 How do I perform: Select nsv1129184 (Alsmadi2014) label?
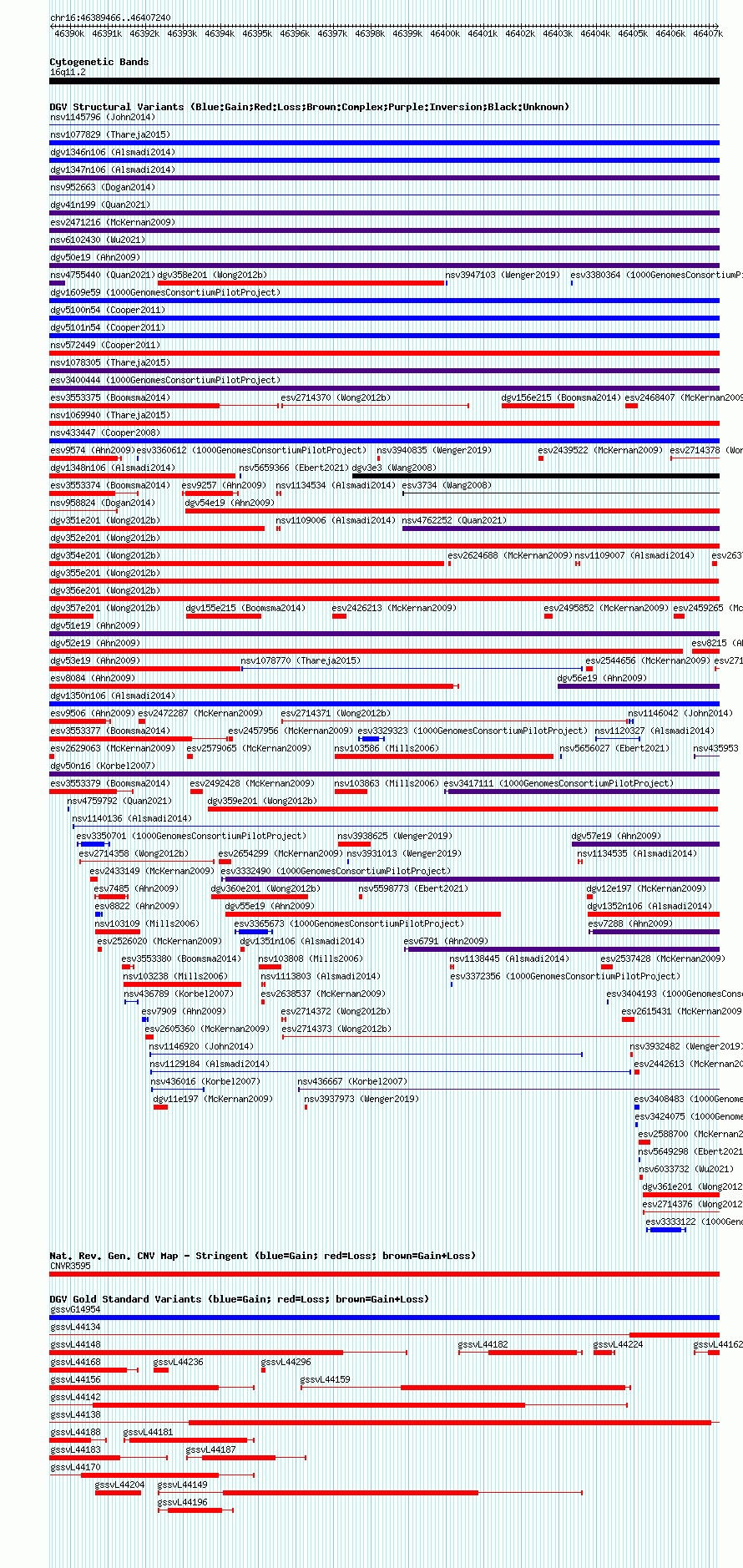click(x=210, y=1064)
